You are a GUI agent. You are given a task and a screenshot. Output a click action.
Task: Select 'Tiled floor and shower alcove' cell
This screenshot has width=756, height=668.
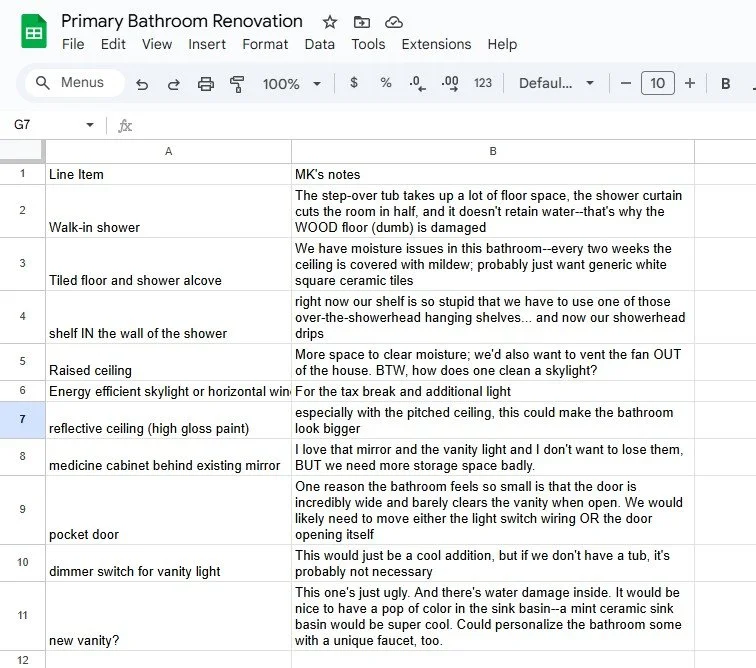click(x=168, y=264)
